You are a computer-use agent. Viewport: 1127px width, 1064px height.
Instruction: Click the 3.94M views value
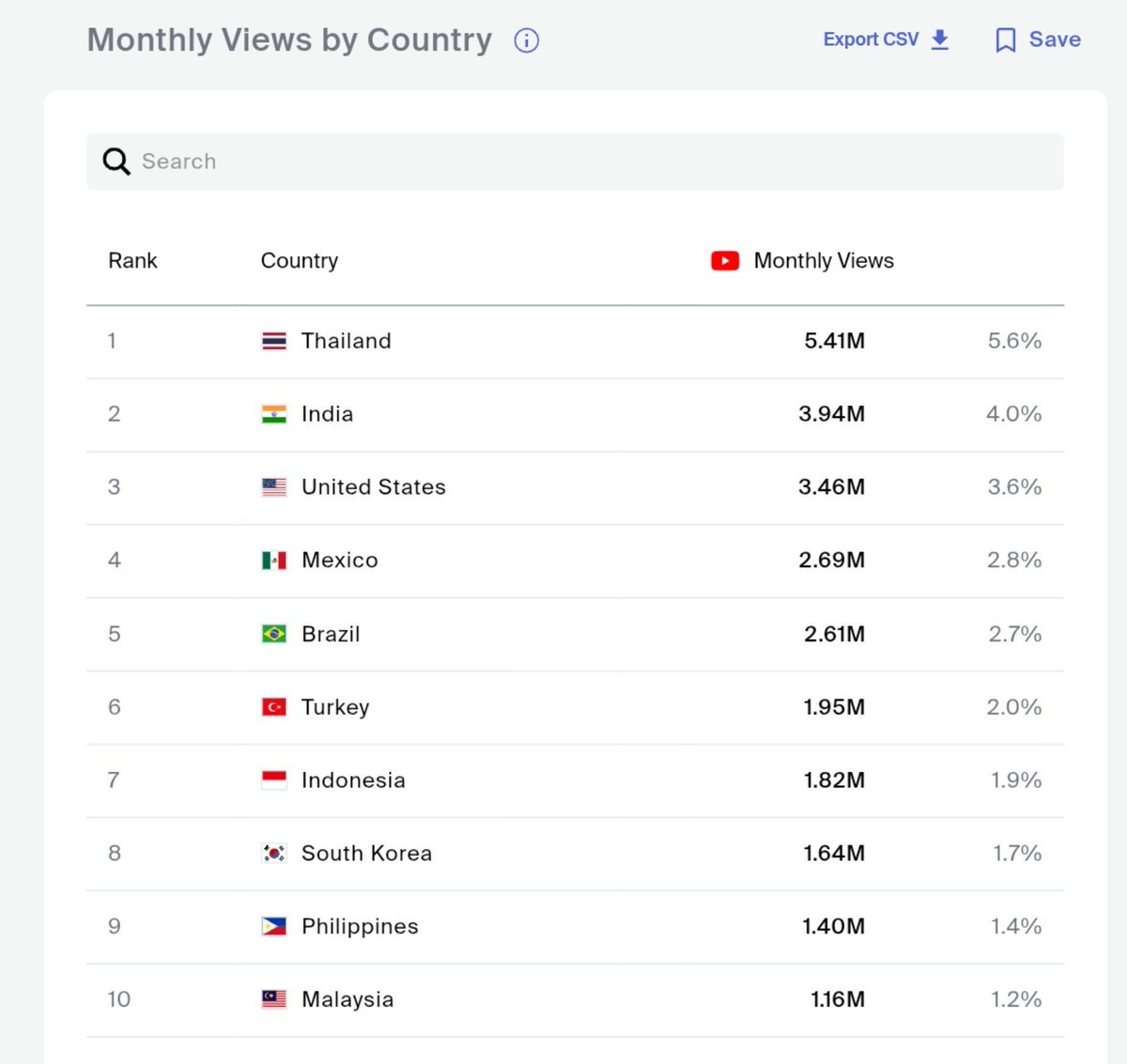point(831,414)
